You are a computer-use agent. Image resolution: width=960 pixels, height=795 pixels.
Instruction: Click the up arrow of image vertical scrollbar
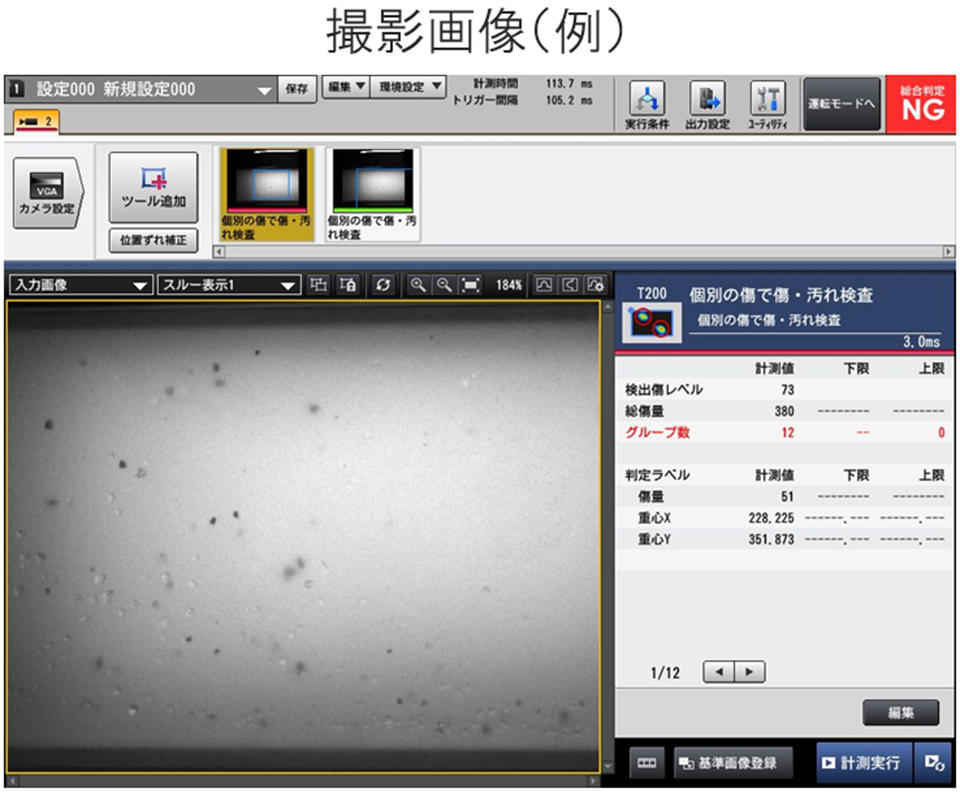(607, 307)
